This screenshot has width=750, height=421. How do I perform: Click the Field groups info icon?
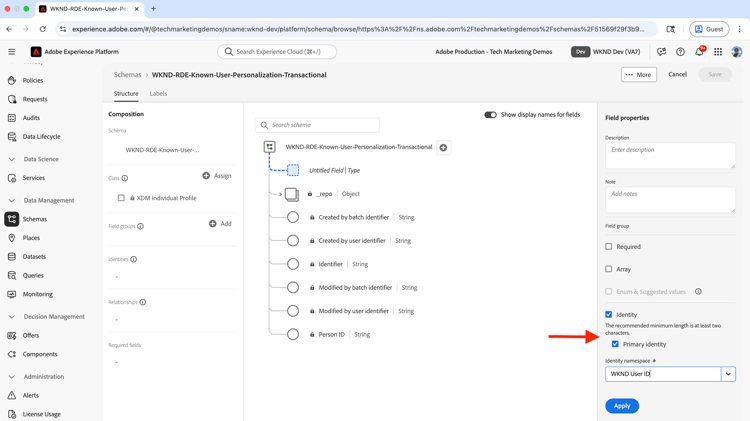click(141, 226)
